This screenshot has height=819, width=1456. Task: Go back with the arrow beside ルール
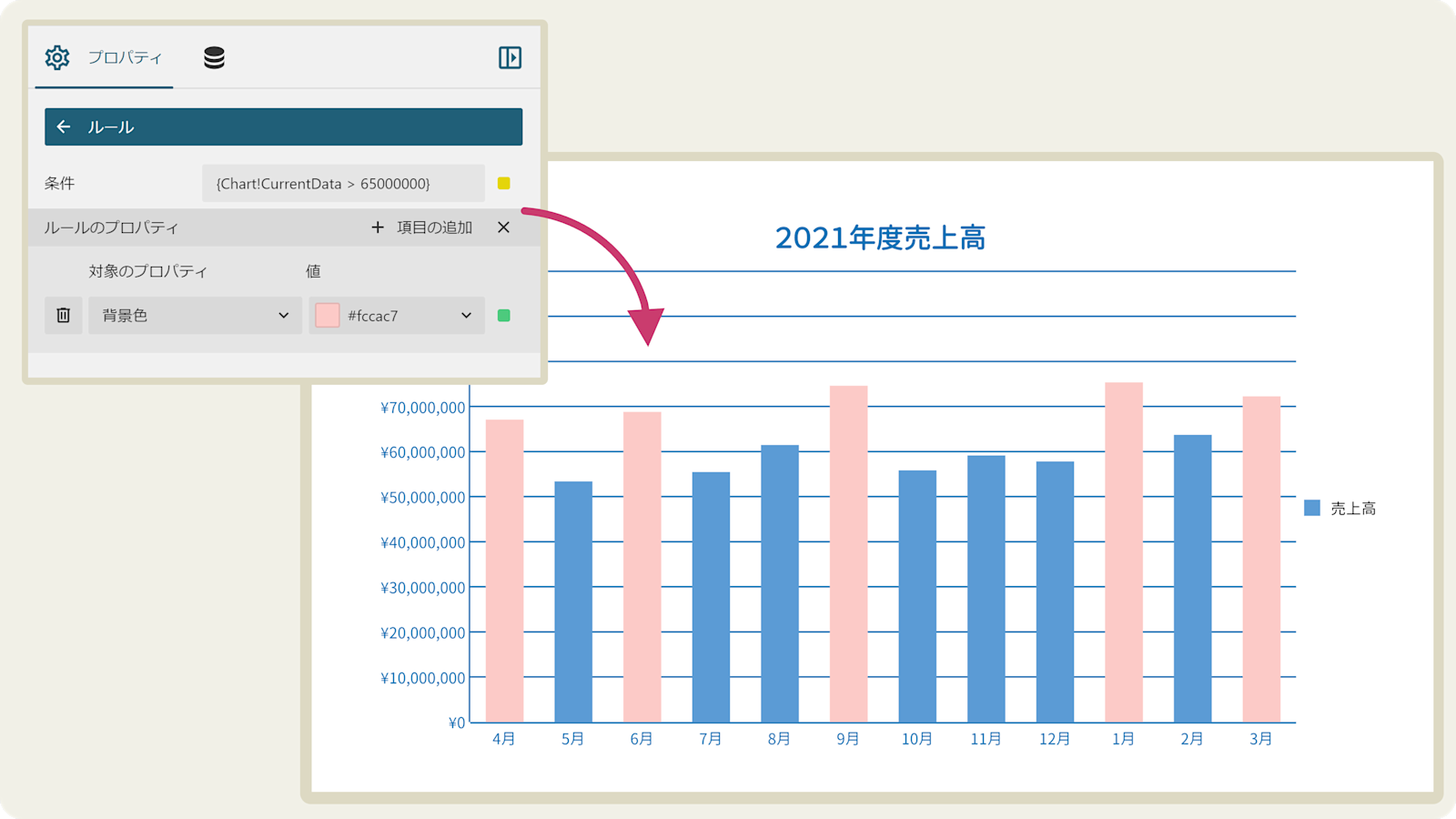point(64,126)
